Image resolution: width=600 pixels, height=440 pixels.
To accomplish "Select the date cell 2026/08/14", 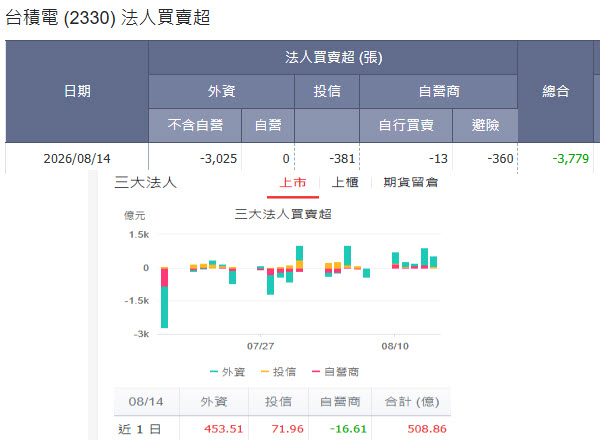I will pyautogui.click(x=77, y=158).
